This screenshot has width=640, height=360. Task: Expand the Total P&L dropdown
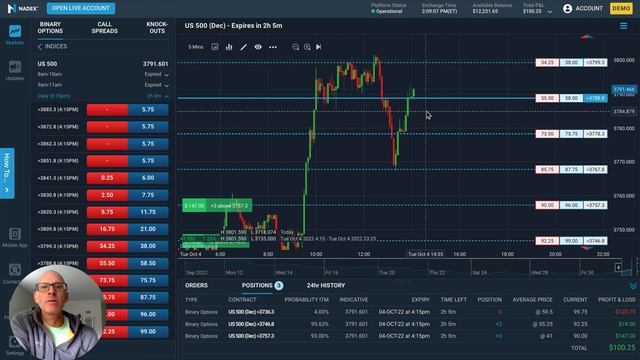(x=550, y=11)
